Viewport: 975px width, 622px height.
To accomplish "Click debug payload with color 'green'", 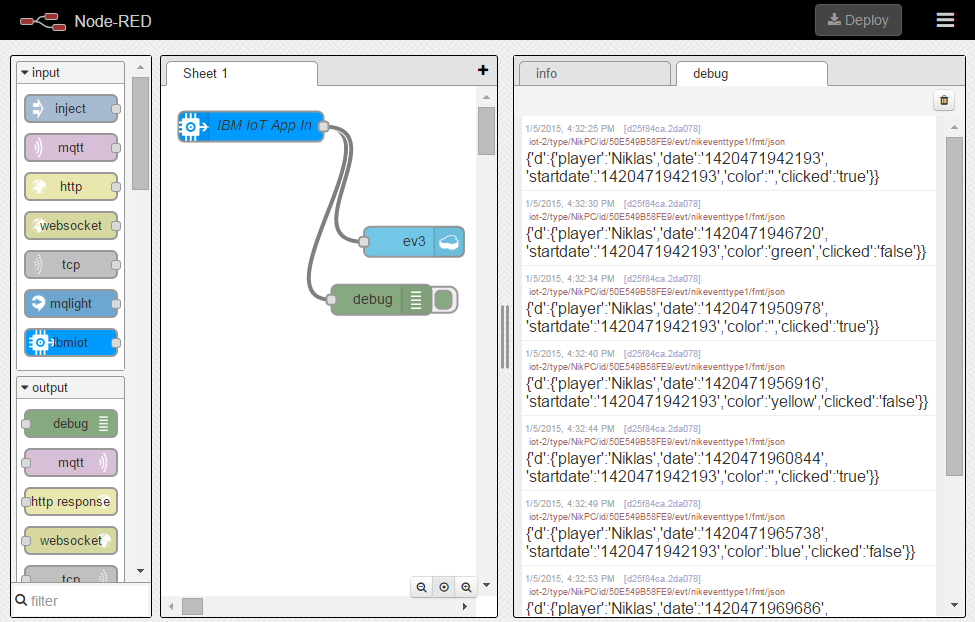I will click(726, 243).
